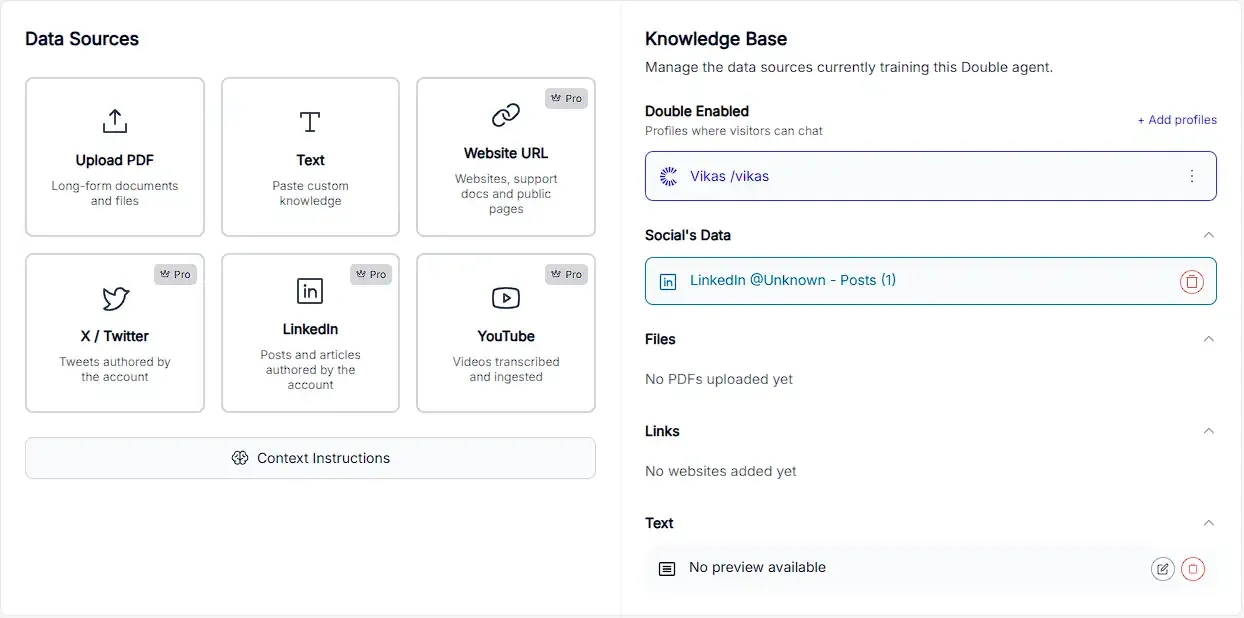Delete the LinkedIn @Unknown posts source
Image resolution: width=1244 pixels, height=618 pixels.
(x=1192, y=282)
